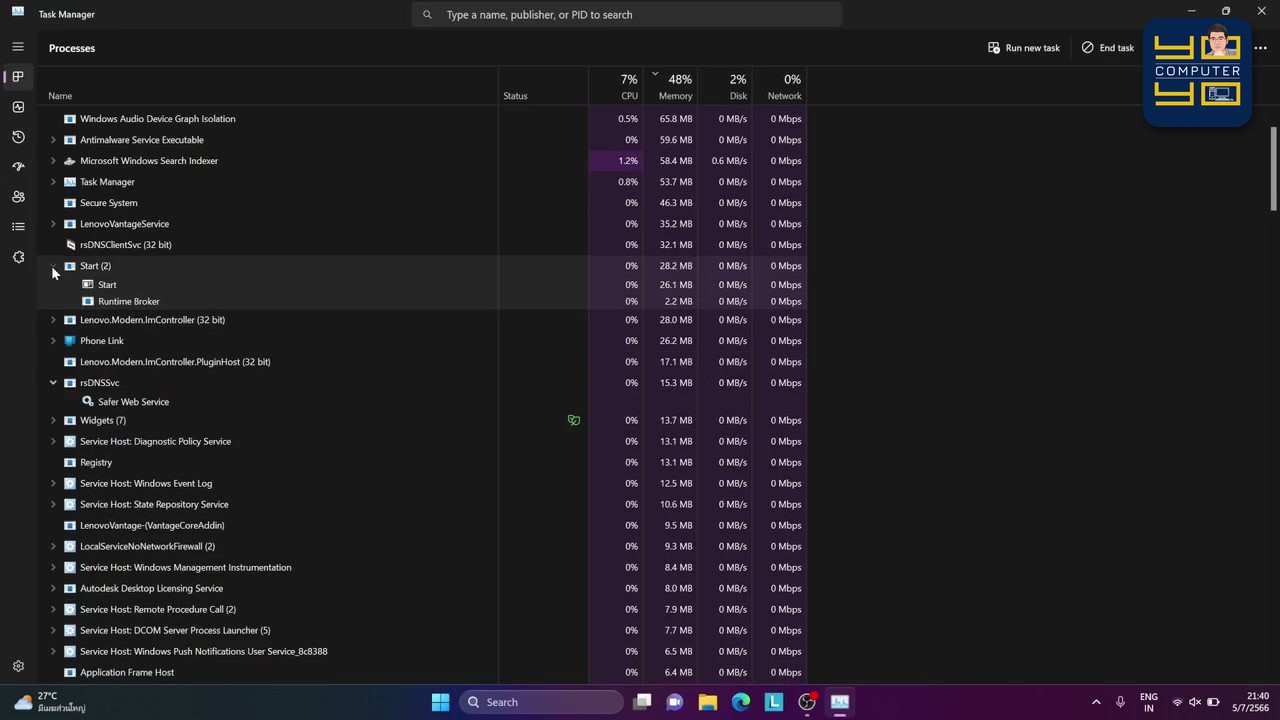The image size is (1280, 720).
Task: Sort processes by the Disk column
Action: pyautogui.click(x=725, y=87)
